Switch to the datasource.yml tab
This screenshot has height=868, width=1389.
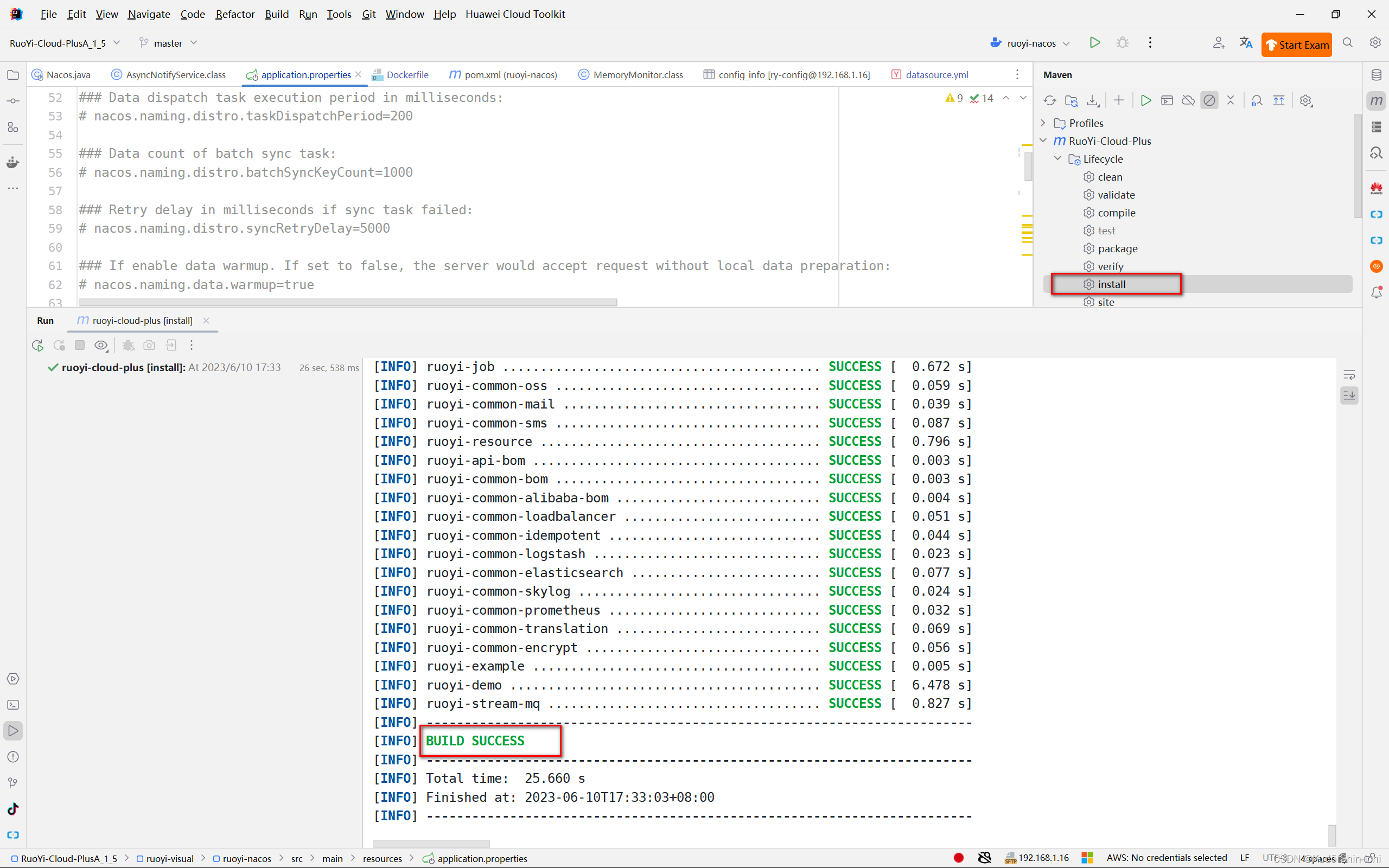pos(930,75)
